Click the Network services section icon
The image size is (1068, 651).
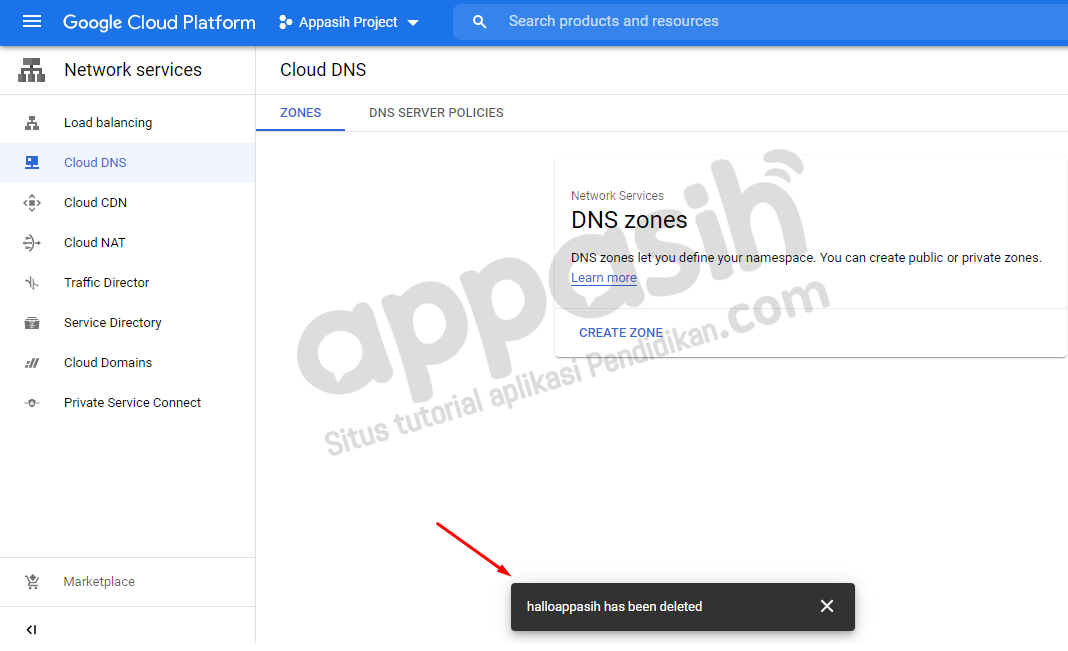tap(31, 70)
